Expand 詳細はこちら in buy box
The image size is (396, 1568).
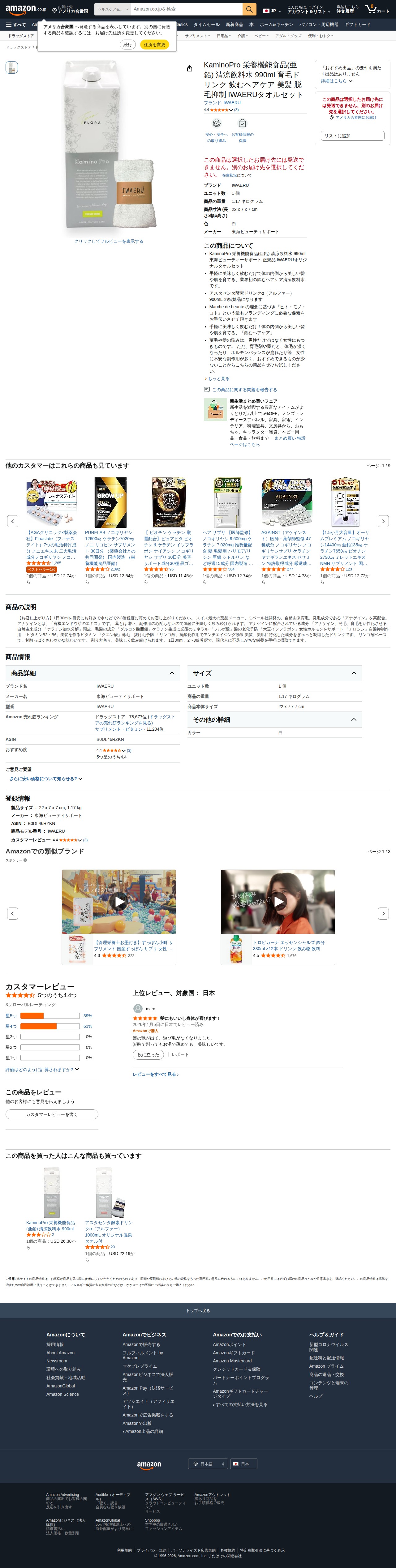tap(336, 81)
